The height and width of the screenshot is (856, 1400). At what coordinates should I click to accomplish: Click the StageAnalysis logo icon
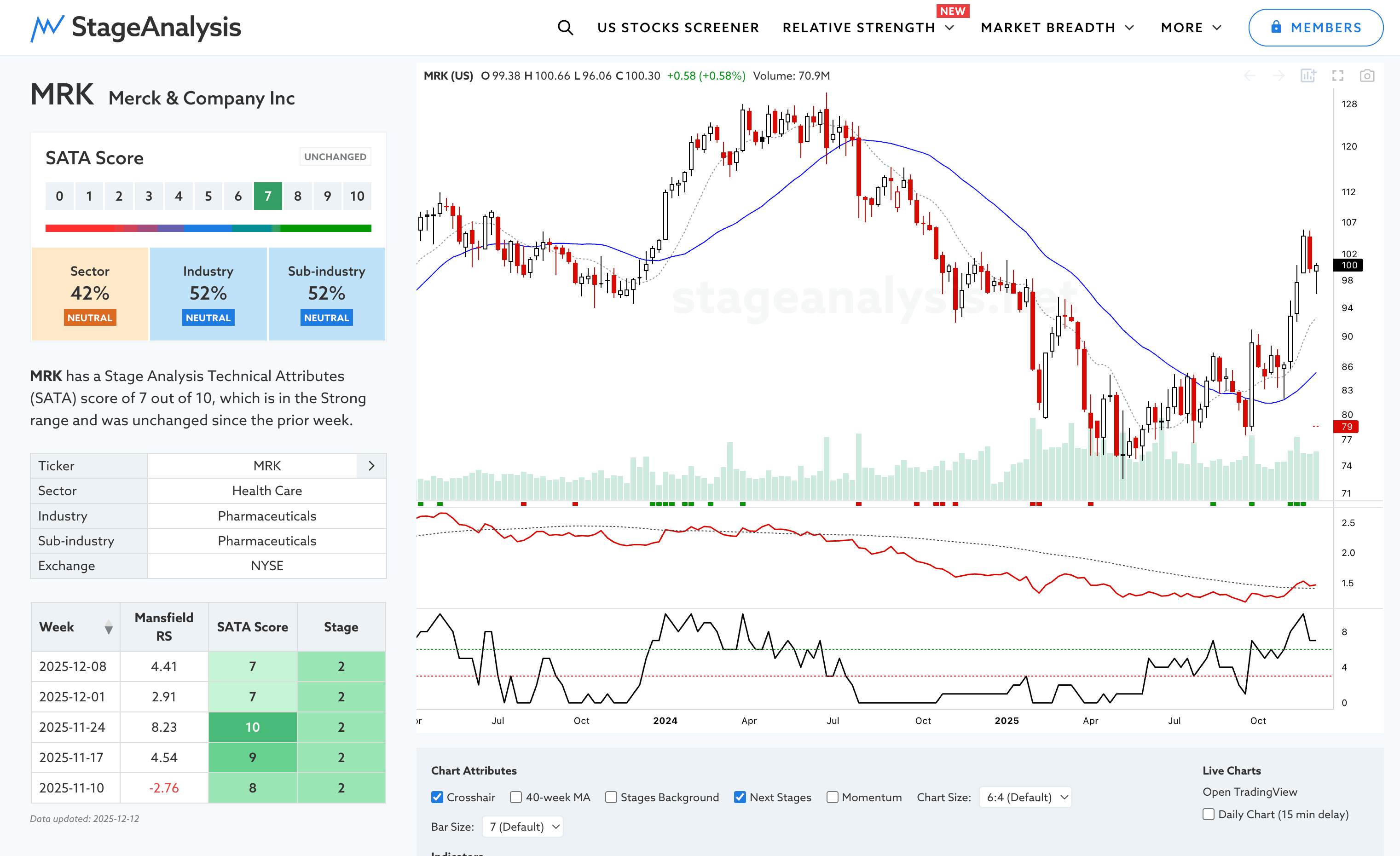point(46,28)
